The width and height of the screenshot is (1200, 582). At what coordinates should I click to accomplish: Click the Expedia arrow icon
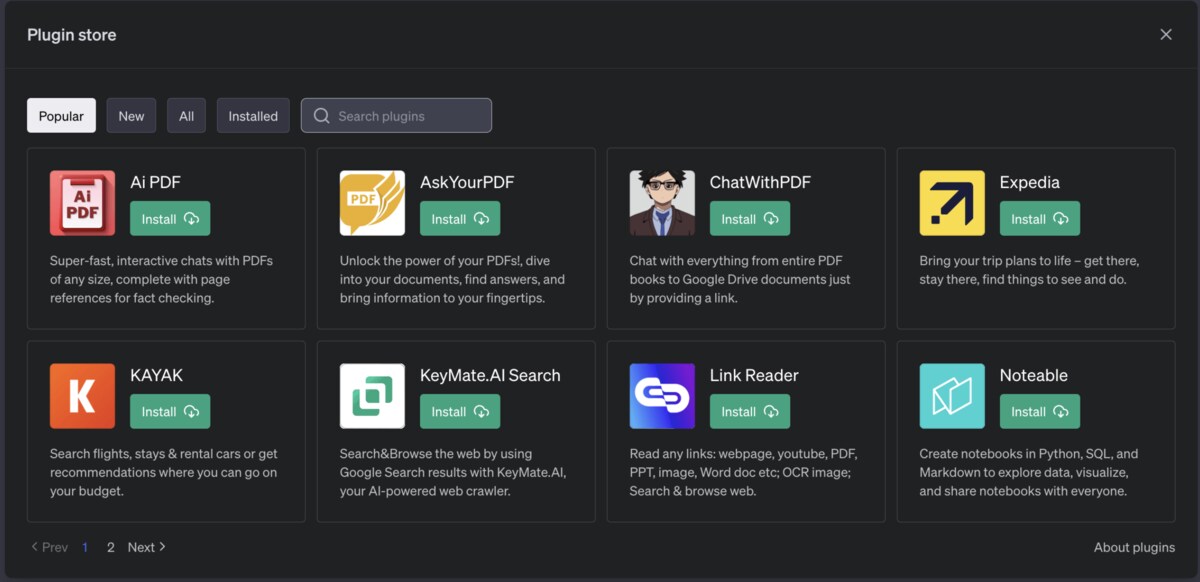click(951, 201)
